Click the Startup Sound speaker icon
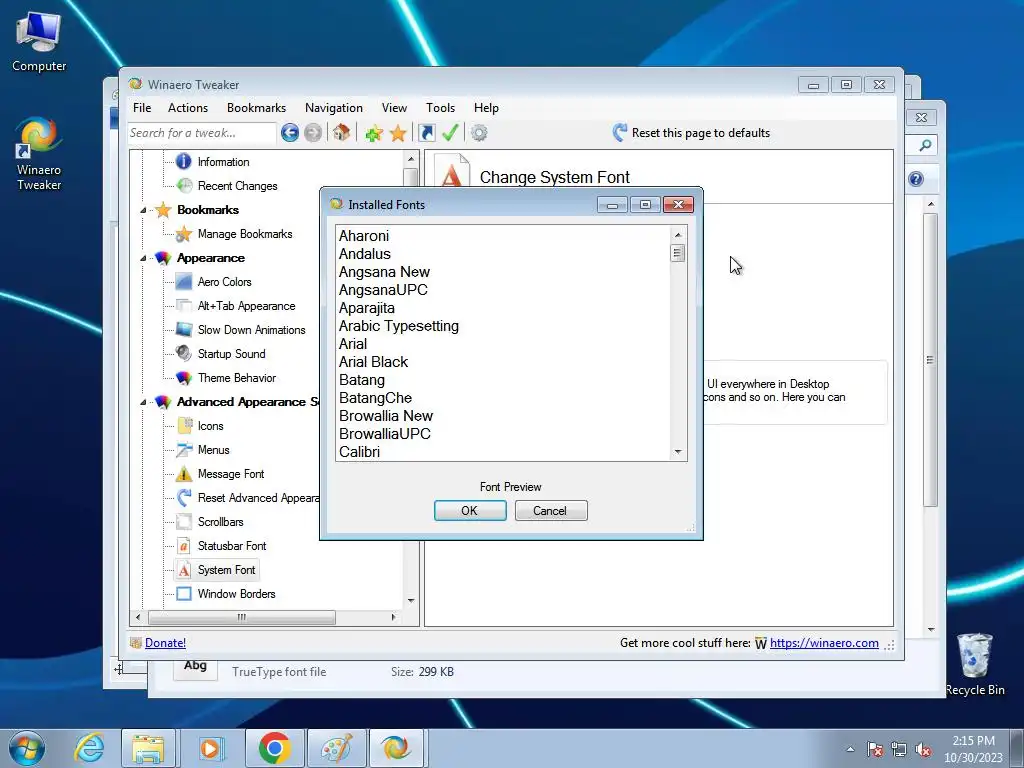The width and height of the screenshot is (1024, 768). pyautogui.click(x=184, y=353)
